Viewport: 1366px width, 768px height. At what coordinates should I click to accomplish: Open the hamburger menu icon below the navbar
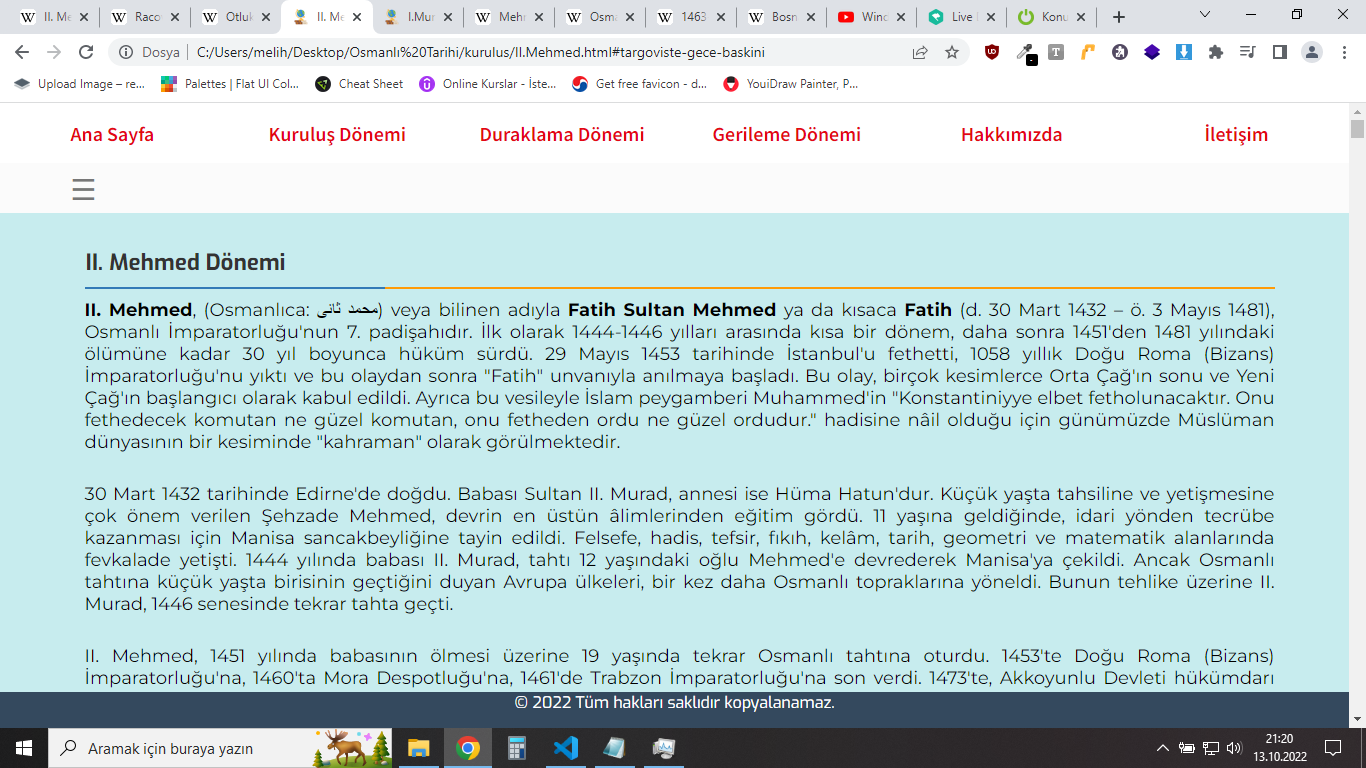(84, 189)
